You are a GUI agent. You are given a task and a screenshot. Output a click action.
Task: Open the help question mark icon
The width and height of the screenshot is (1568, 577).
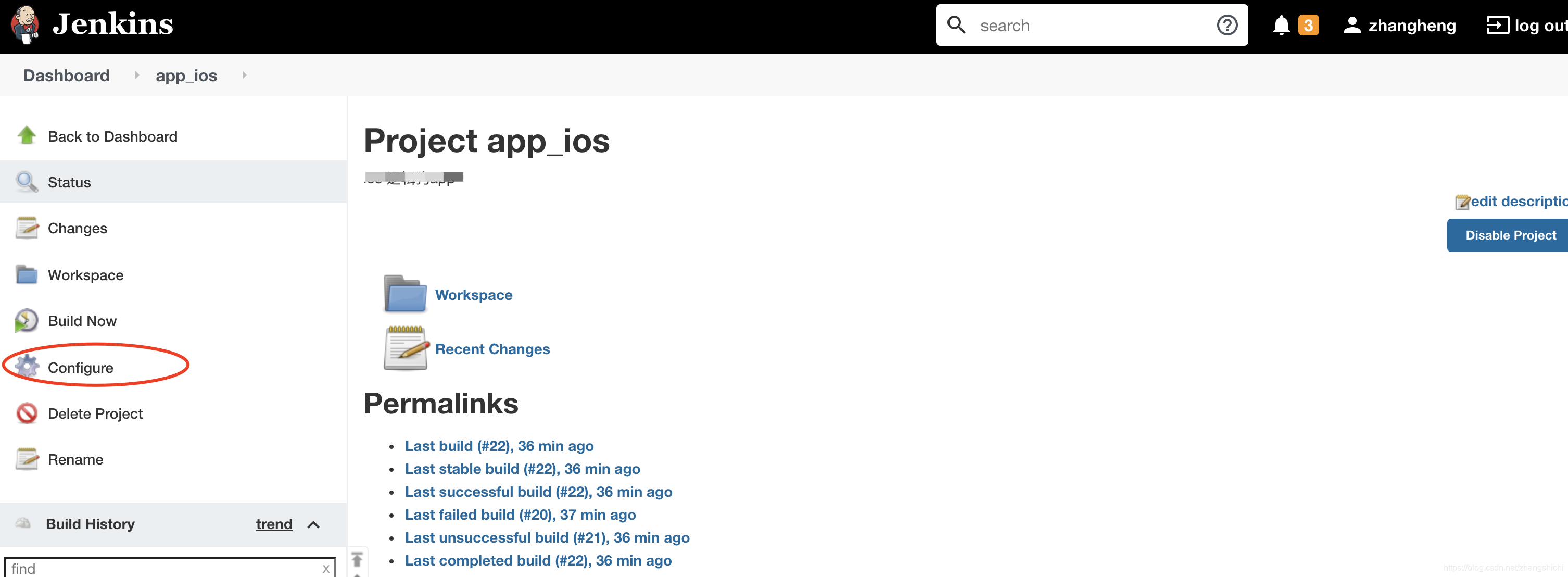click(1227, 25)
